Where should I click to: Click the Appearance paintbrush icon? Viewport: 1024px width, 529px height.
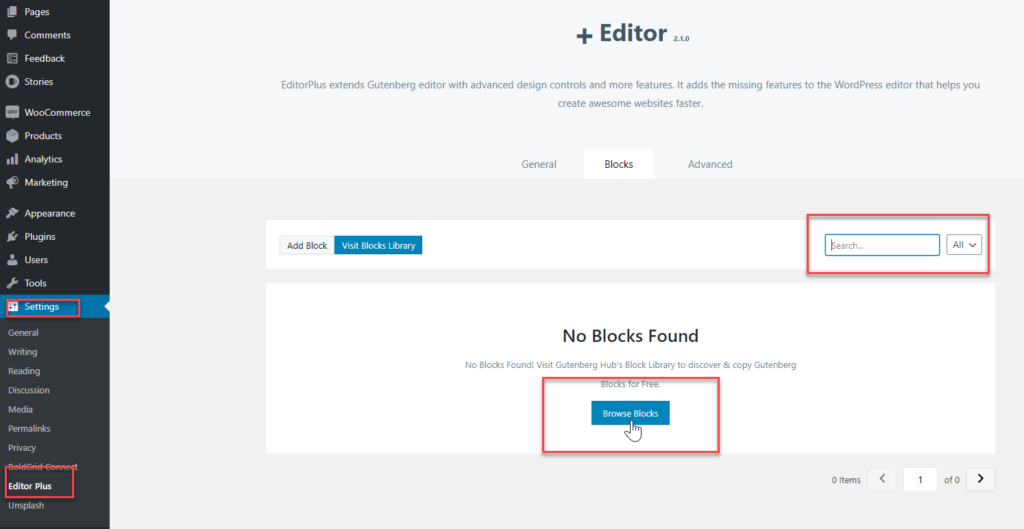pyautogui.click(x=12, y=213)
